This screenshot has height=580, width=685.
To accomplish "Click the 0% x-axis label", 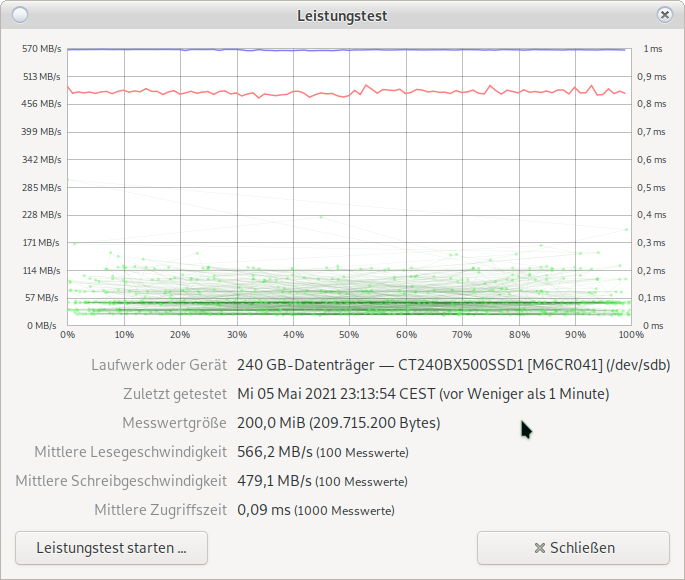I will [x=67, y=335].
